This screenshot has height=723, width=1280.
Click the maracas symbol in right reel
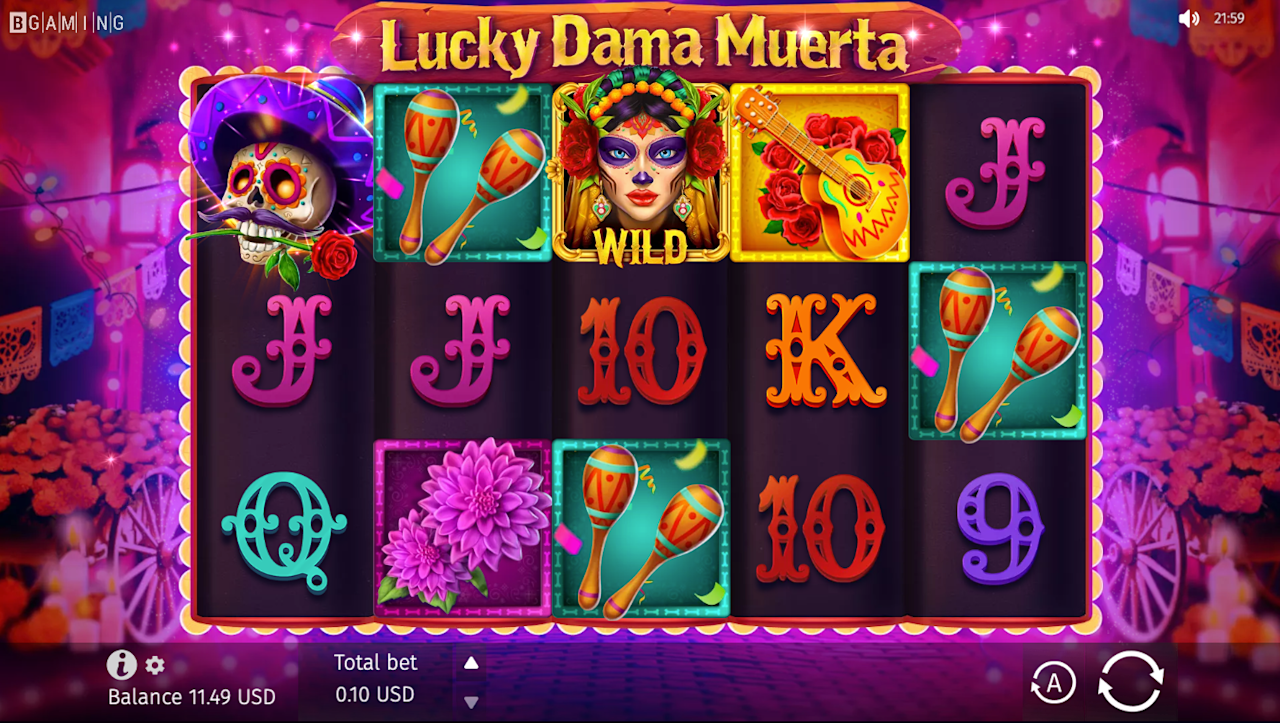[x=998, y=350]
